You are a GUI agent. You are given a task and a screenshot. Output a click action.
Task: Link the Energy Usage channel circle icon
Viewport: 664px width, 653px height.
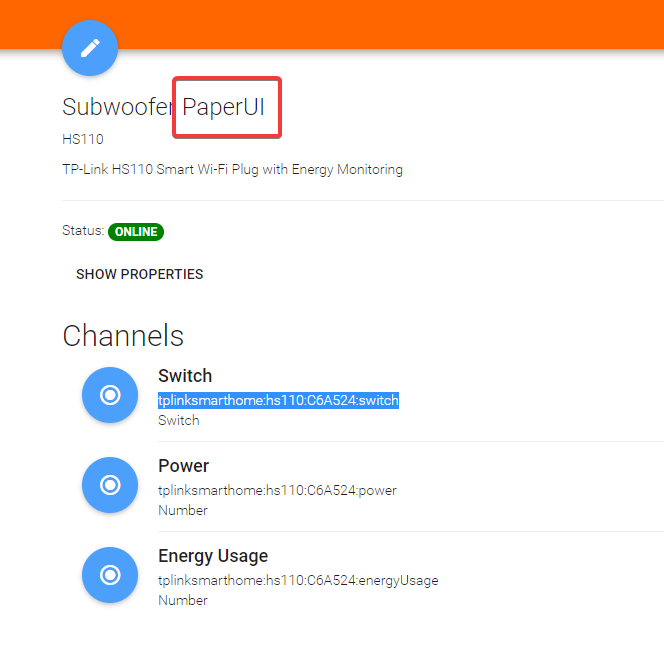coord(110,575)
